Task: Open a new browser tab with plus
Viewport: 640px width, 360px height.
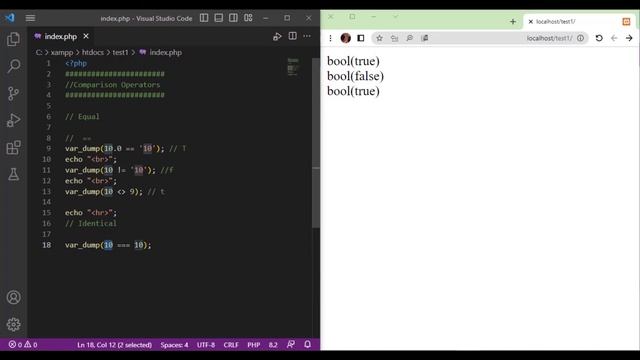Action: pyautogui.click(x=513, y=22)
